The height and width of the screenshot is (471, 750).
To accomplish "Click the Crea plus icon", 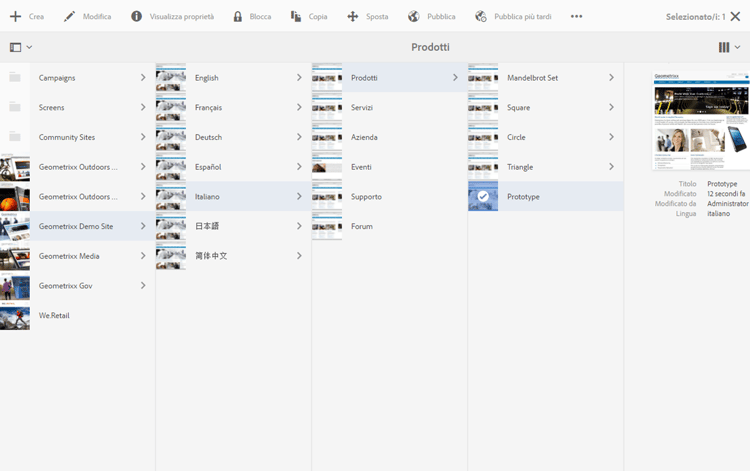I will (x=15, y=16).
